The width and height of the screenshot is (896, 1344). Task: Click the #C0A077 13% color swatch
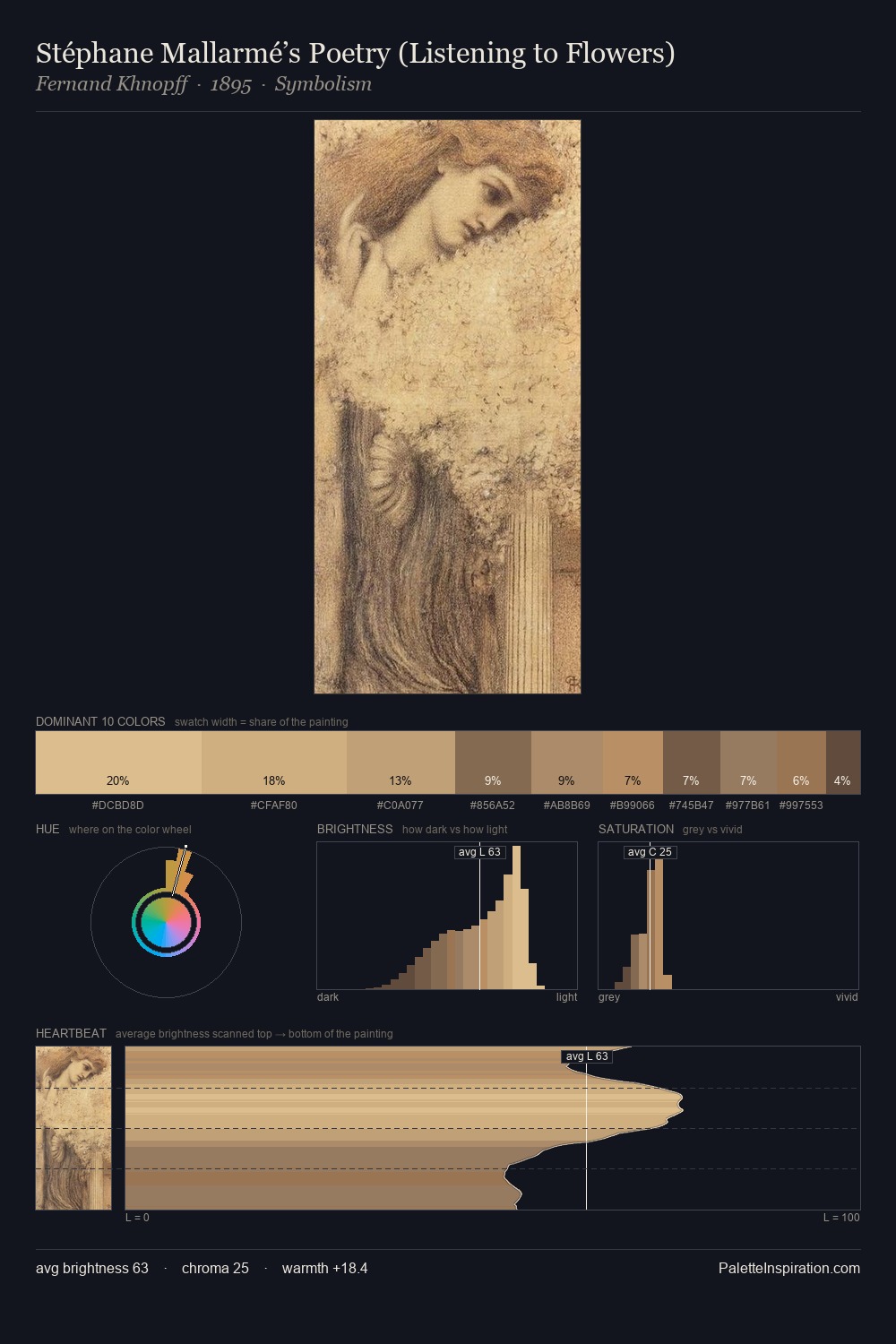(x=401, y=762)
